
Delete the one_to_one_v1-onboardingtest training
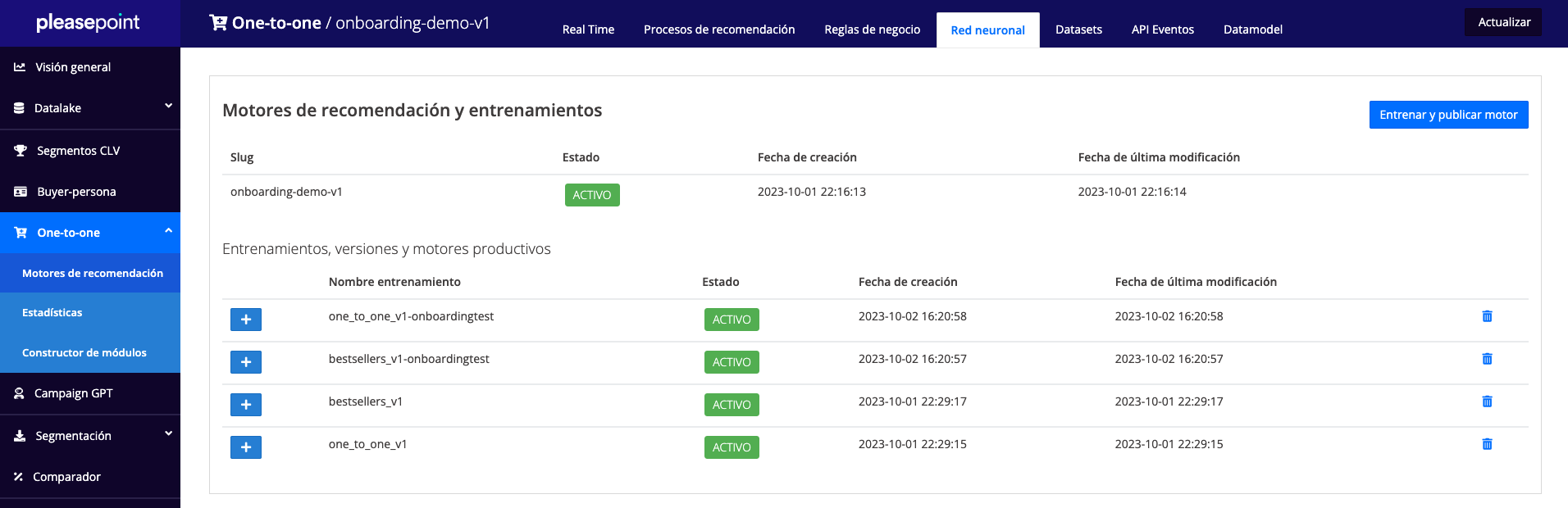point(1487,316)
